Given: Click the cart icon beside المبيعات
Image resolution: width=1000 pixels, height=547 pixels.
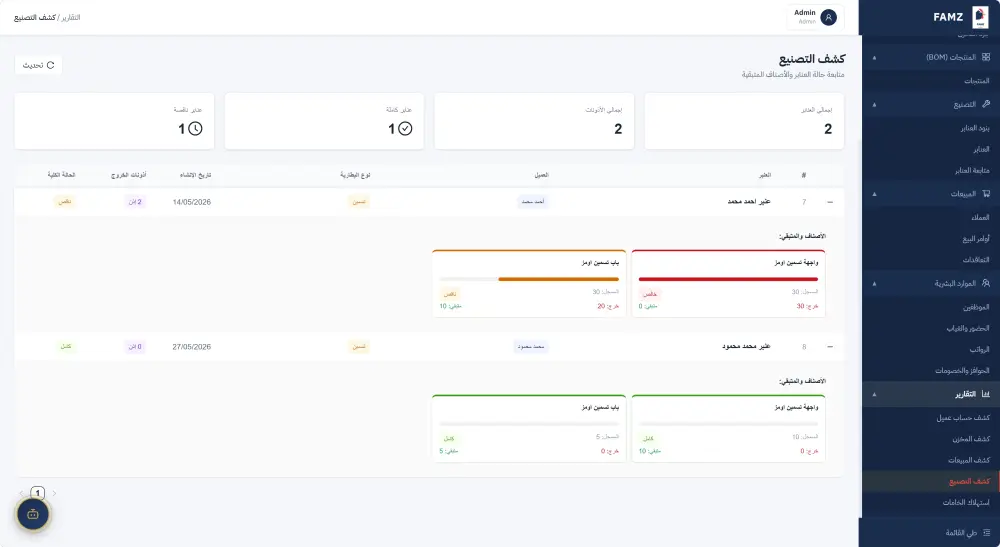Looking at the screenshot, I should point(985,194).
